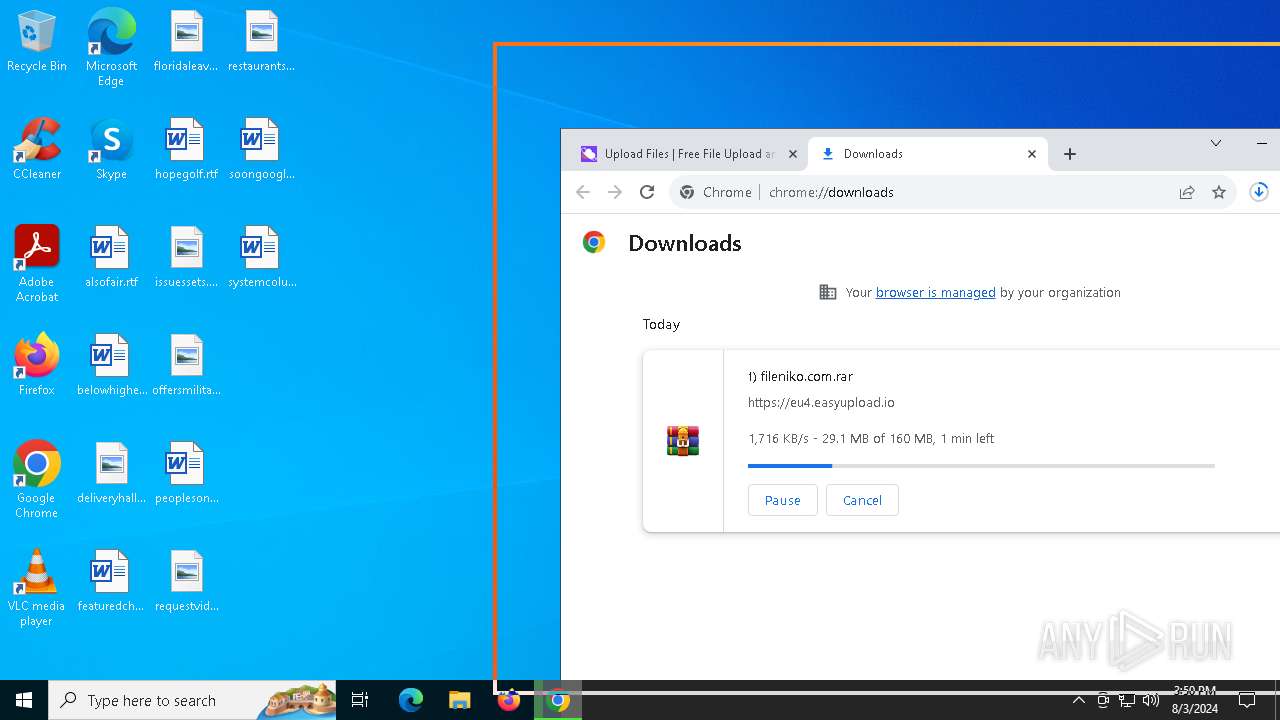The image size is (1280, 720).
Task: Click the Type here to search box
Action: [192, 700]
